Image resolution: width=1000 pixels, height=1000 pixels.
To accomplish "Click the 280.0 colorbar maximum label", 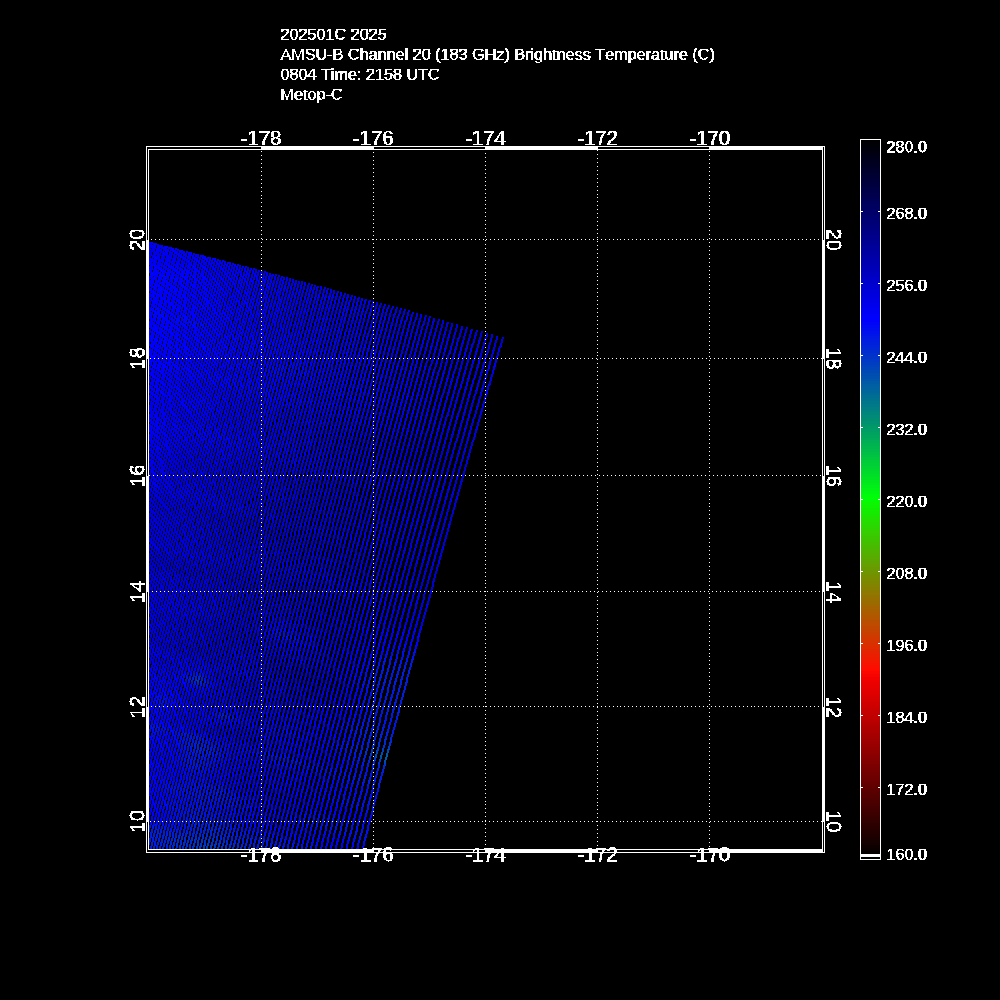I will pyautogui.click(x=906, y=147).
